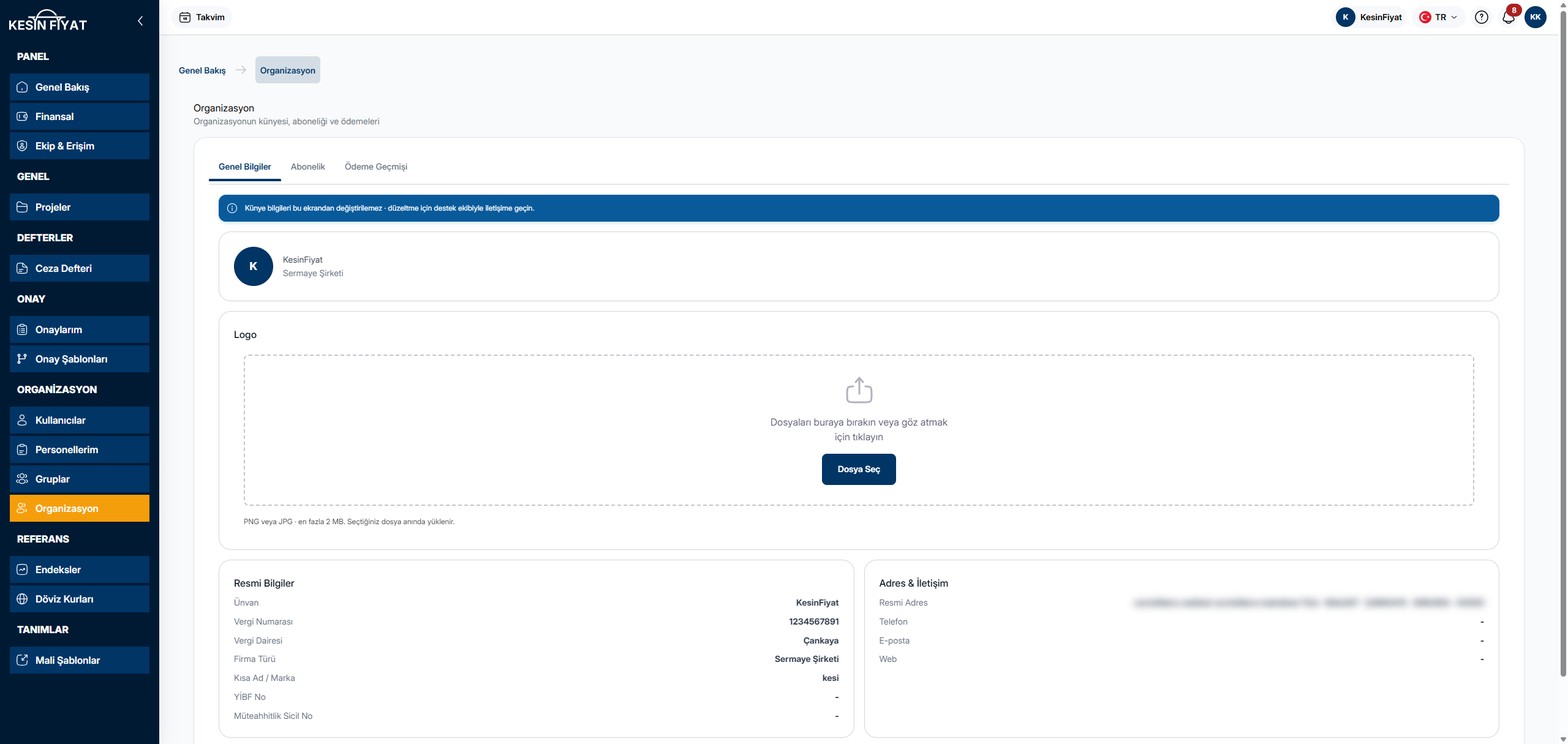The height and width of the screenshot is (744, 1568).
Task: Open the KesinFiyat organization switcher
Action: point(1369,17)
